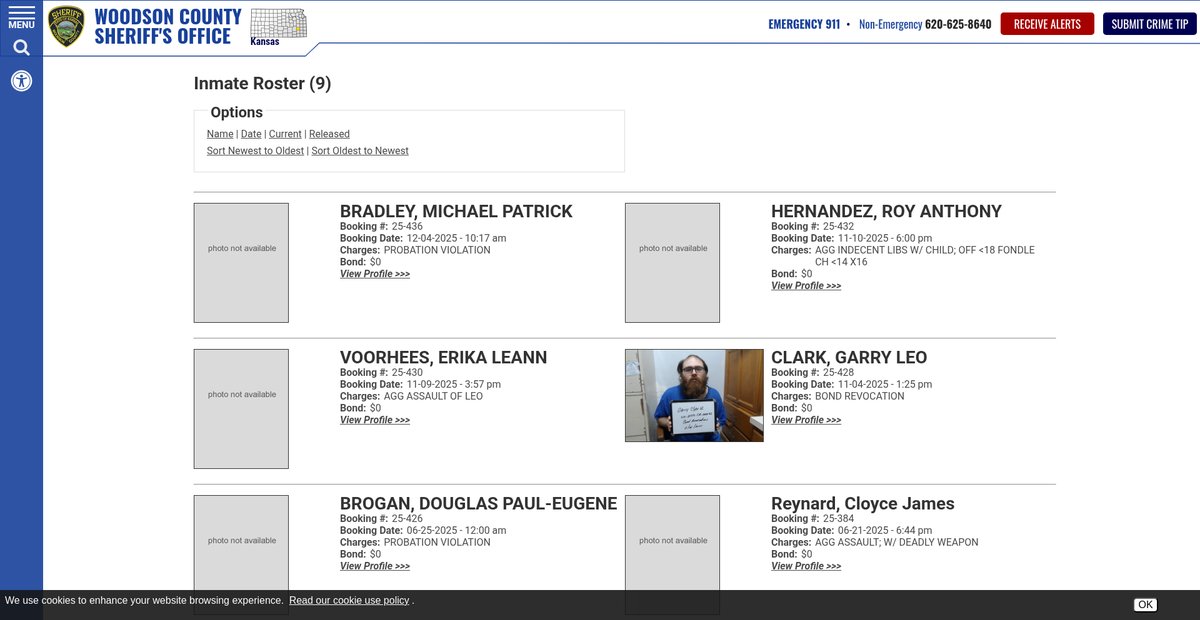Show the Current inmates tab

click(x=285, y=134)
